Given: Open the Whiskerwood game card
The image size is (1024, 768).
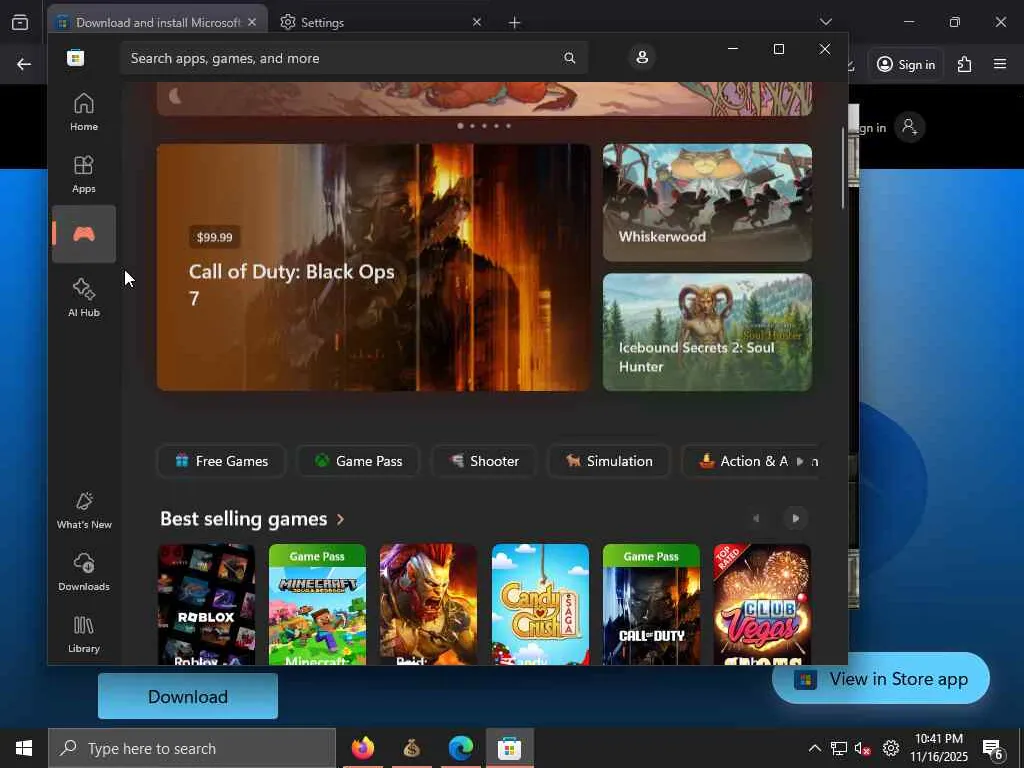Looking at the screenshot, I should click(x=707, y=202).
